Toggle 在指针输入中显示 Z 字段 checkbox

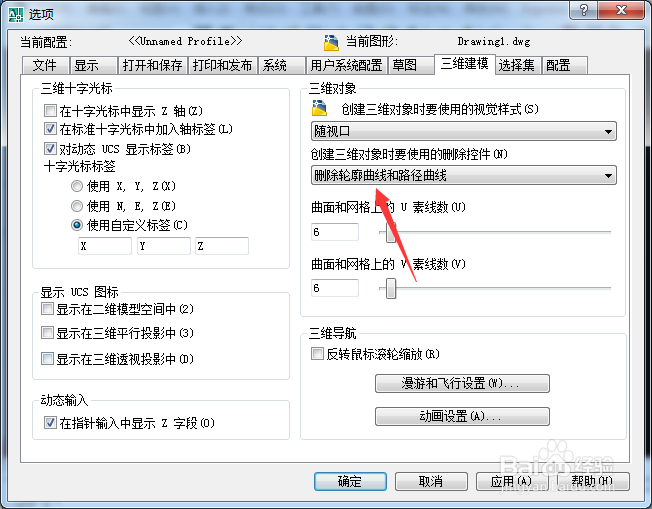point(50,423)
